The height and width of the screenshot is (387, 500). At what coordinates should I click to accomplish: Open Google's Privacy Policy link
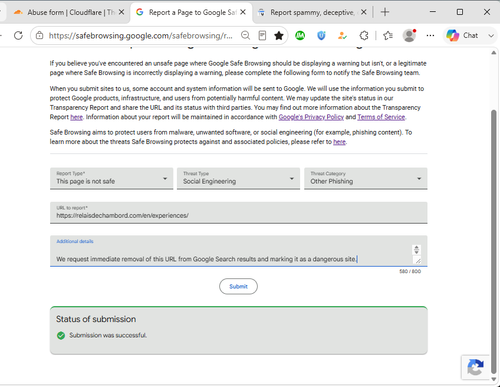[x=311, y=117]
